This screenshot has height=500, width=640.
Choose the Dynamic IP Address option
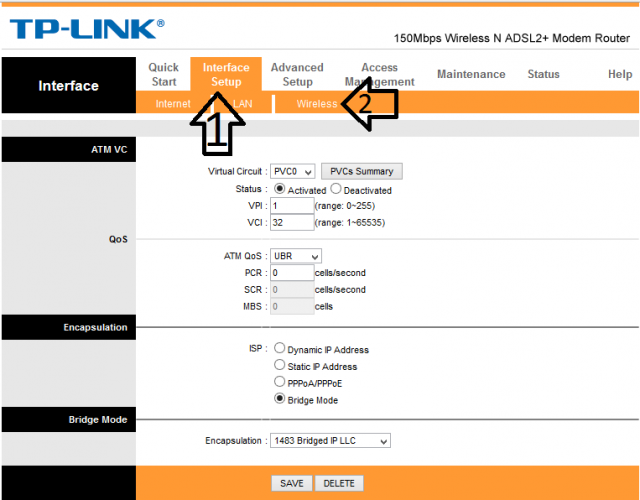[x=280, y=349]
